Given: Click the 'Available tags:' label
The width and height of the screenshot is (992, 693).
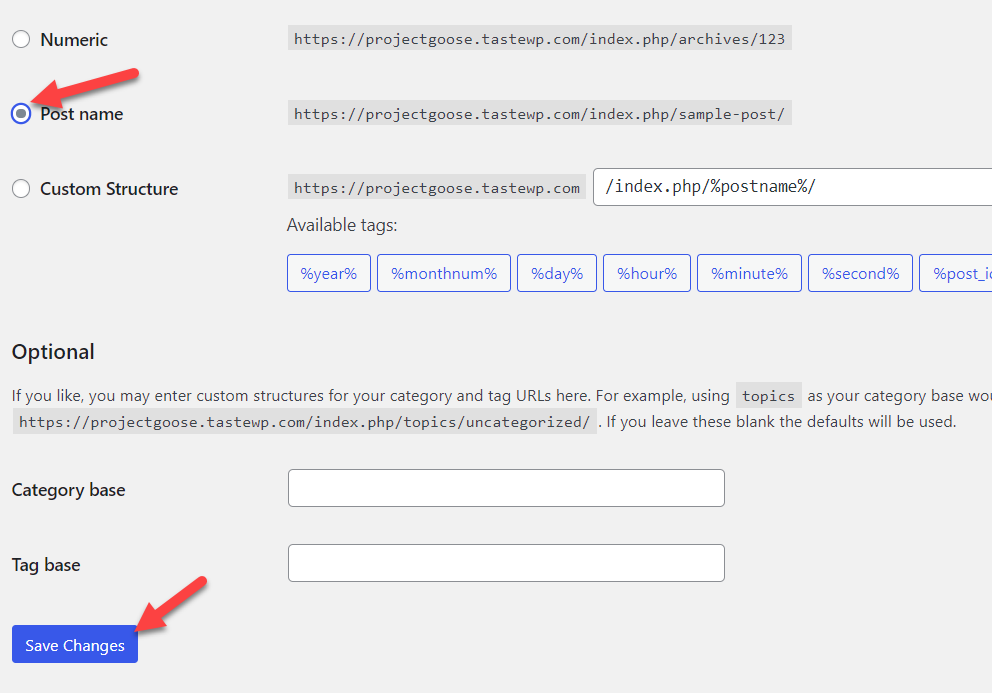Looking at the screenshot, I should click(342, 225).
